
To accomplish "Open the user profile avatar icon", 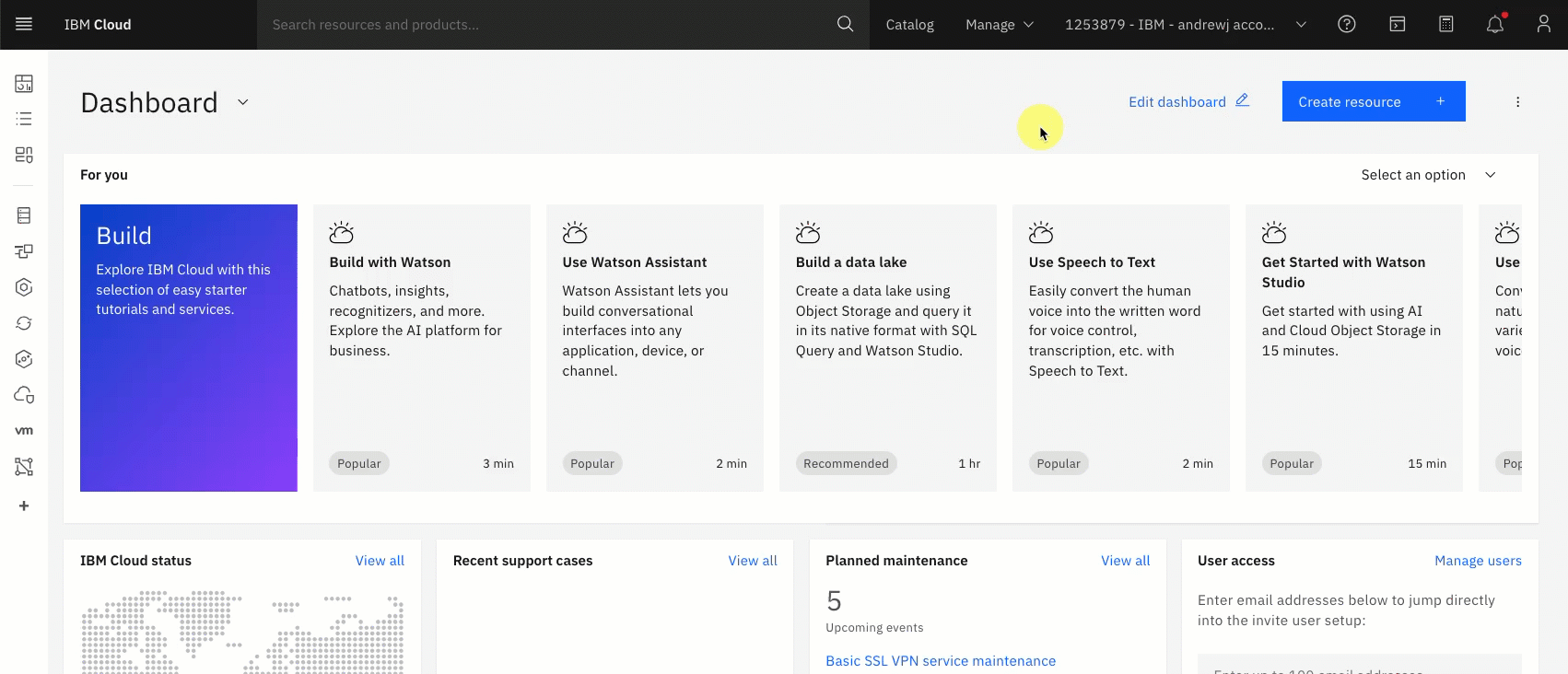I will 1544,24.
